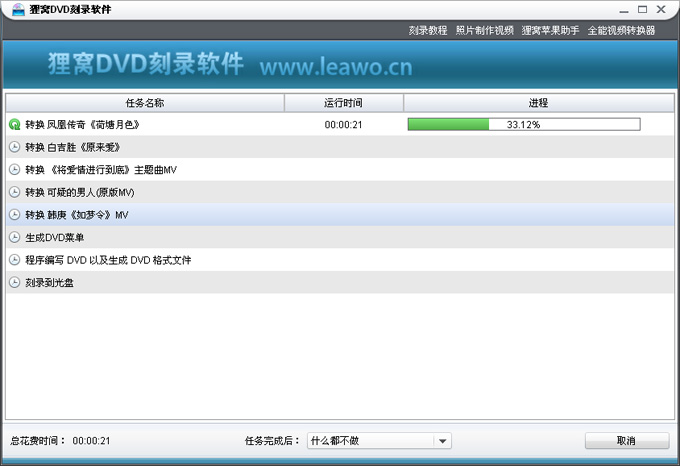Open the 狸窝苹果助手 link

click(550, 30)
